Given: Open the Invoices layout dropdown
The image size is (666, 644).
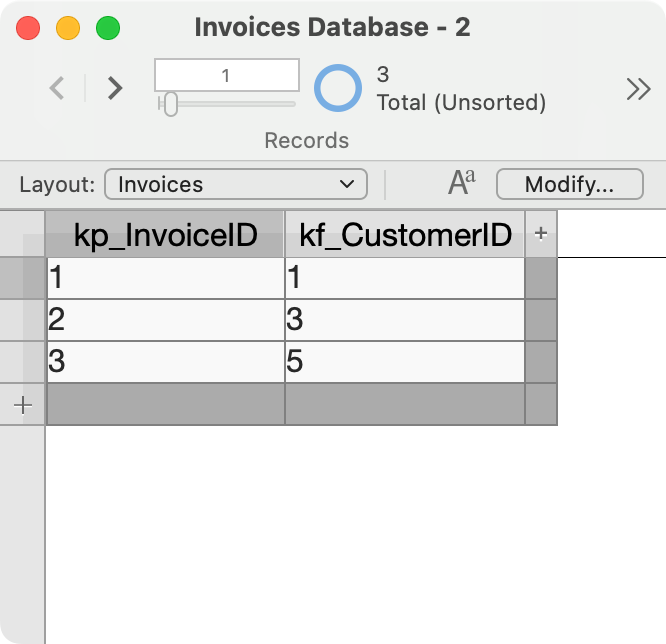Looking at the screenshot, I should pos(236,184).
